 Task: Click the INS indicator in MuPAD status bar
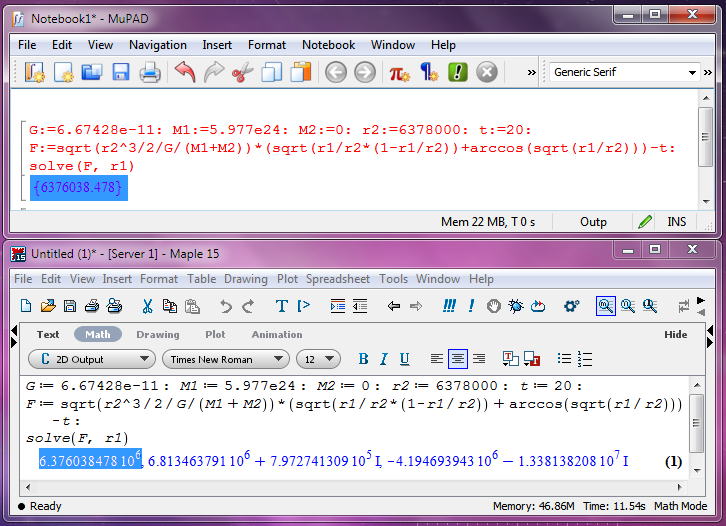(x=676, y=222)
